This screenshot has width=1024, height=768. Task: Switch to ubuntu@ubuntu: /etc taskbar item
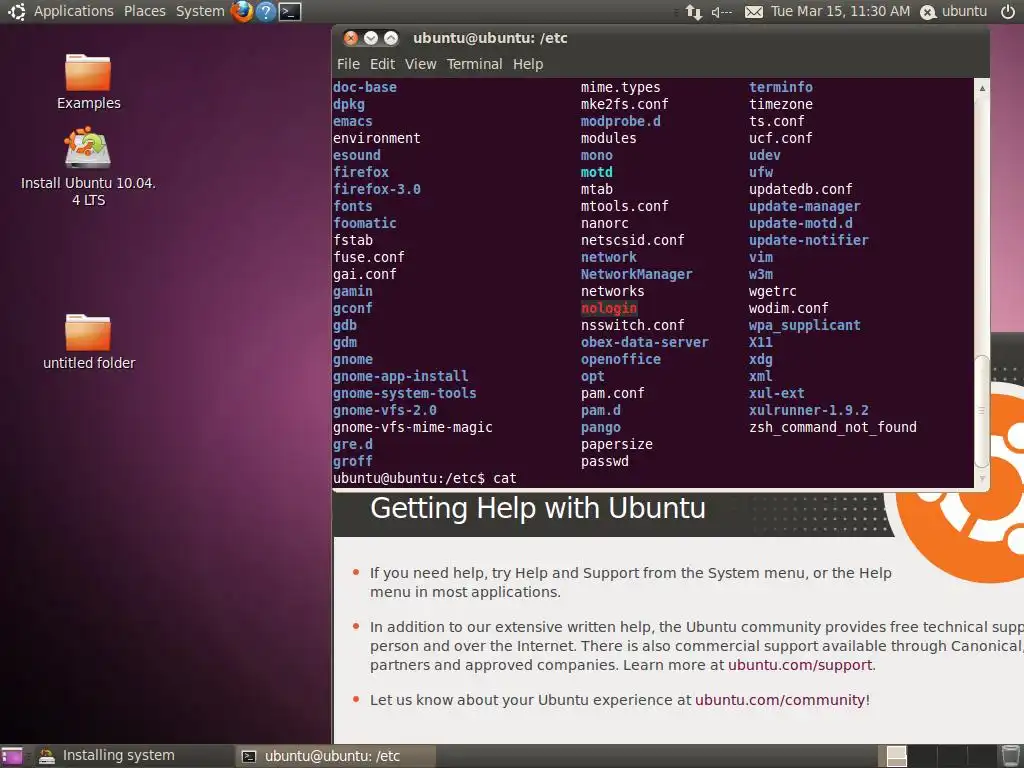pos(334,756)
